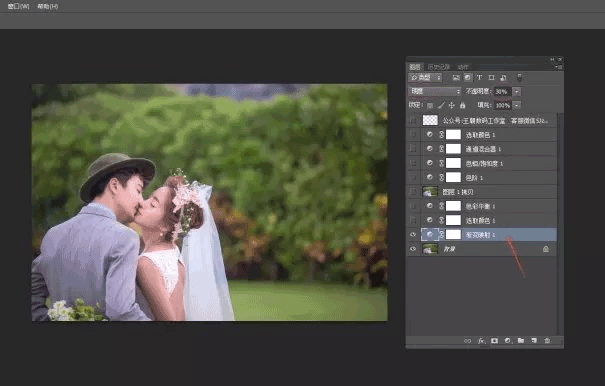Open the opacity slider dropdown arrow
Image resolution: width=605 pixels, height=386 pixels.
coord(517,91)
